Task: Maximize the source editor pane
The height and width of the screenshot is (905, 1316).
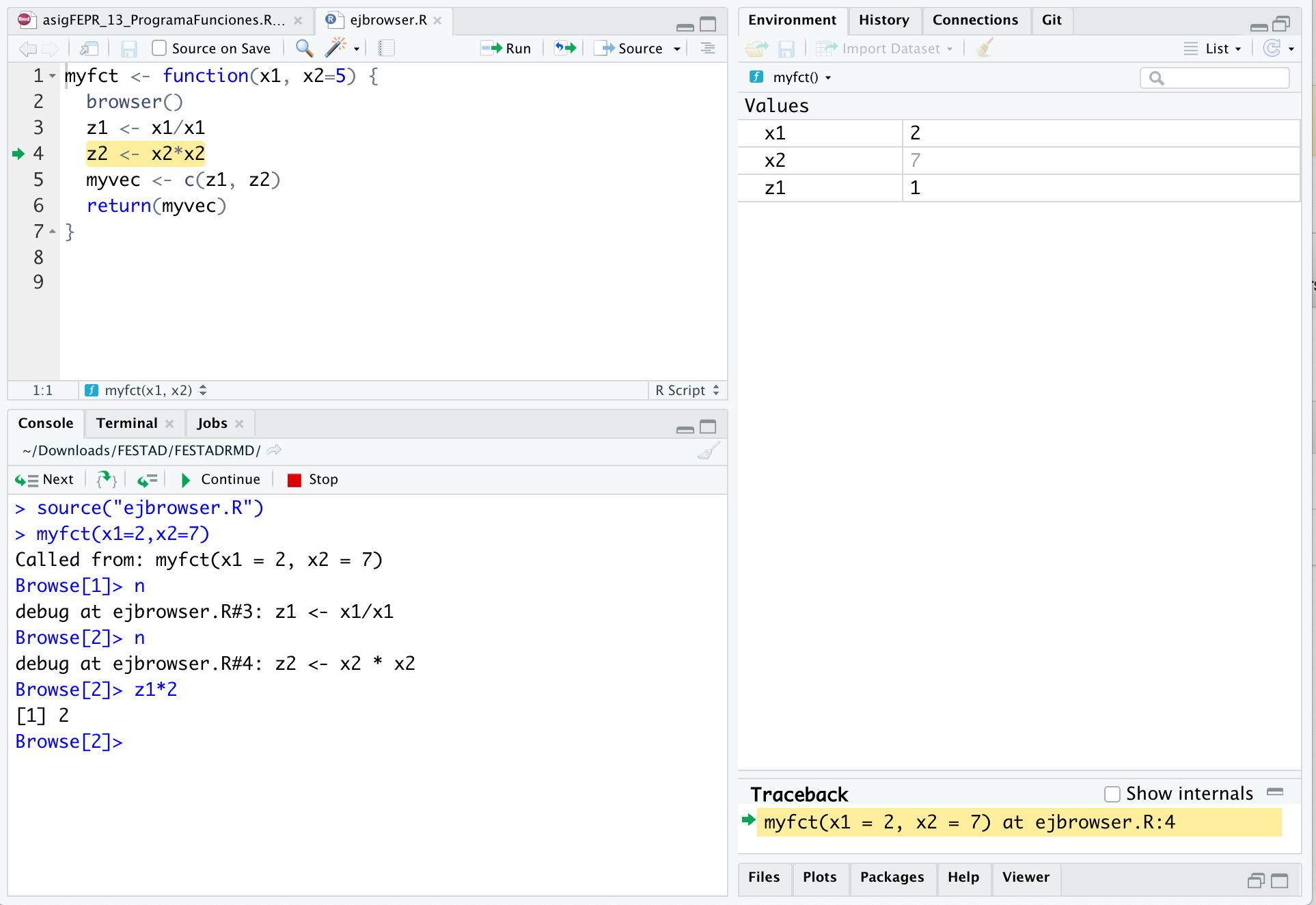Action: tap(709, 25)
